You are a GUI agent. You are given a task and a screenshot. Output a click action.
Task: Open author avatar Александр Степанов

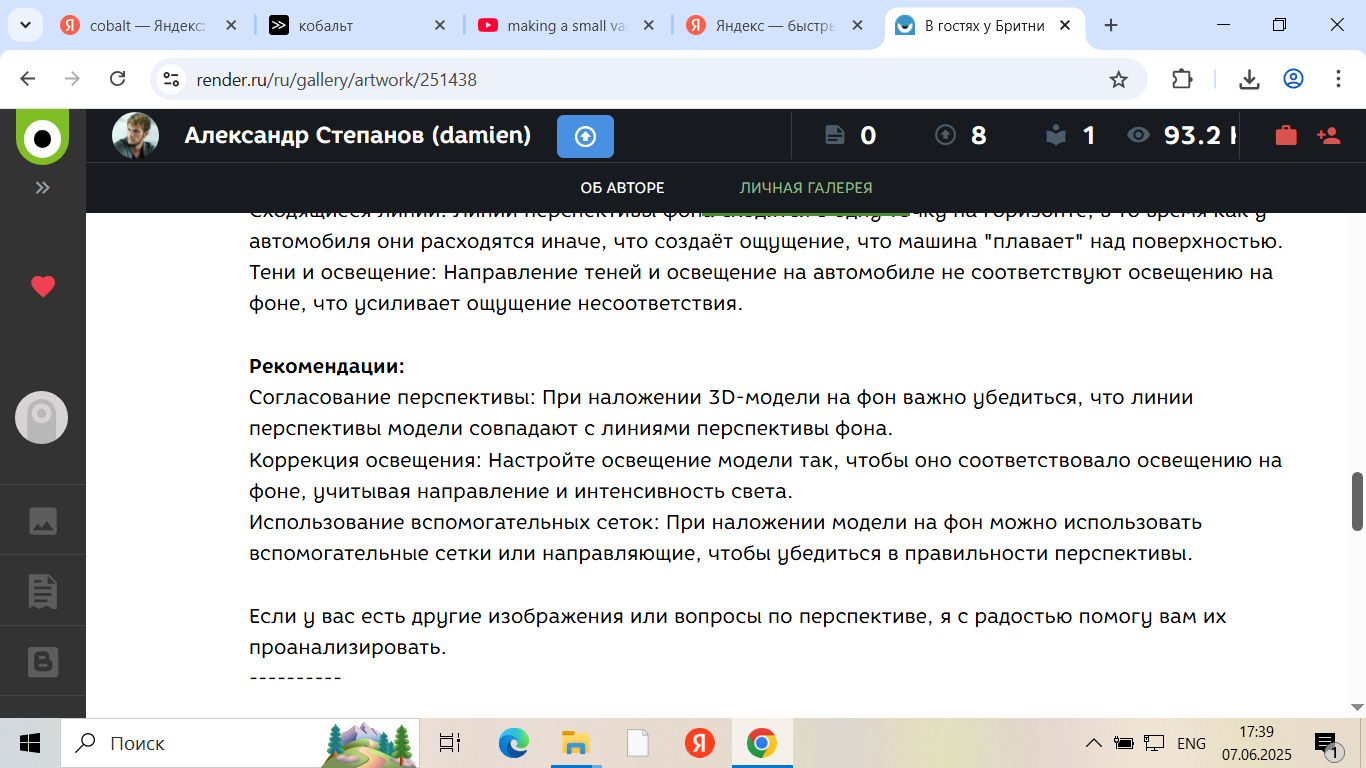click(x=135, y=136)
